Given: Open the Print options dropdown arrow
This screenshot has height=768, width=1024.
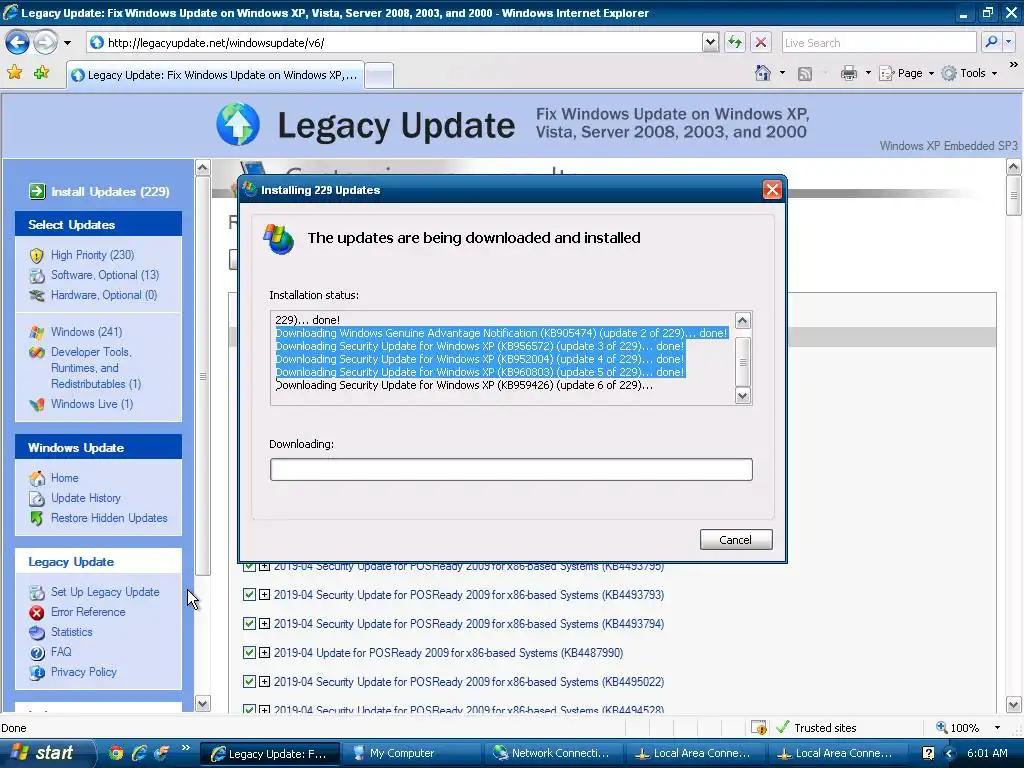Looking at the screenshot, I should (x=868, y=73).
